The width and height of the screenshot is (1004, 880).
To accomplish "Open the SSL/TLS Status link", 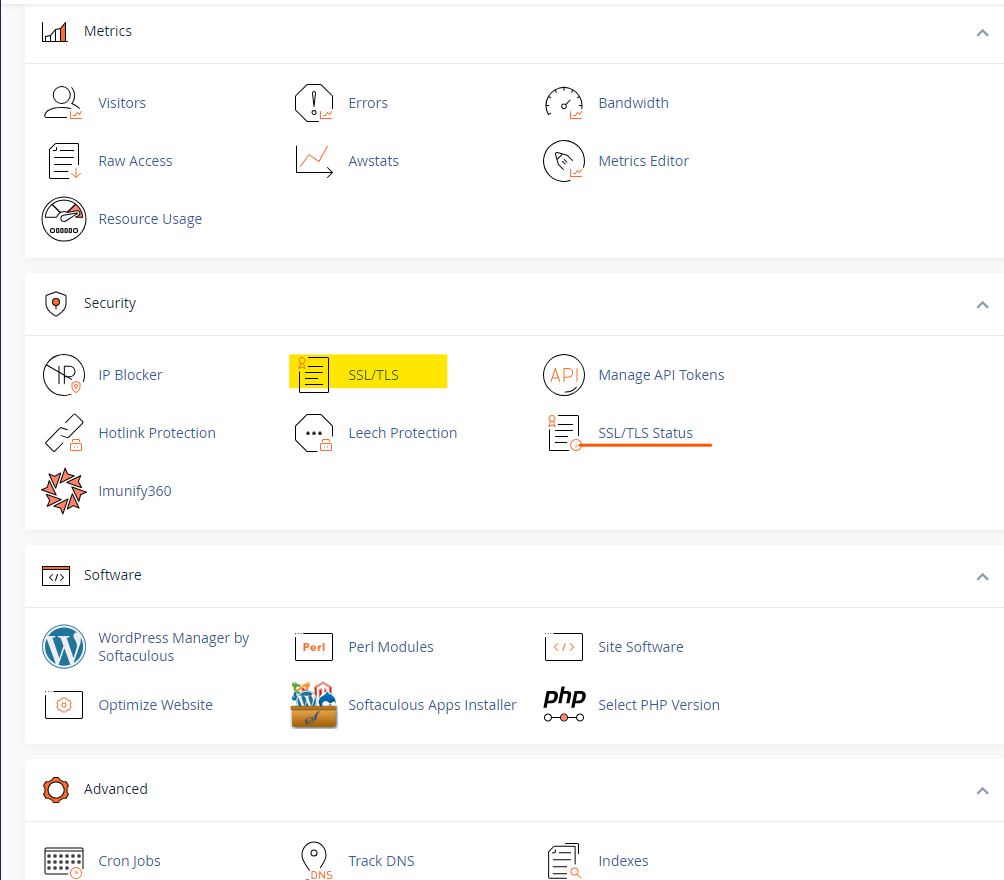I will click(x=645, y=433).
